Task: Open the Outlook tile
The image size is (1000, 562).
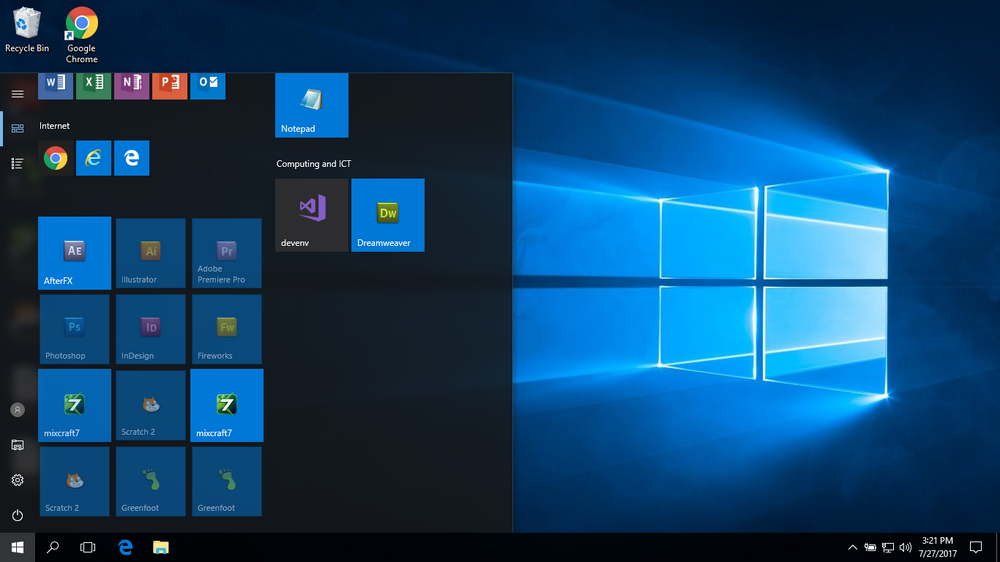Action: tap(208, 86)
